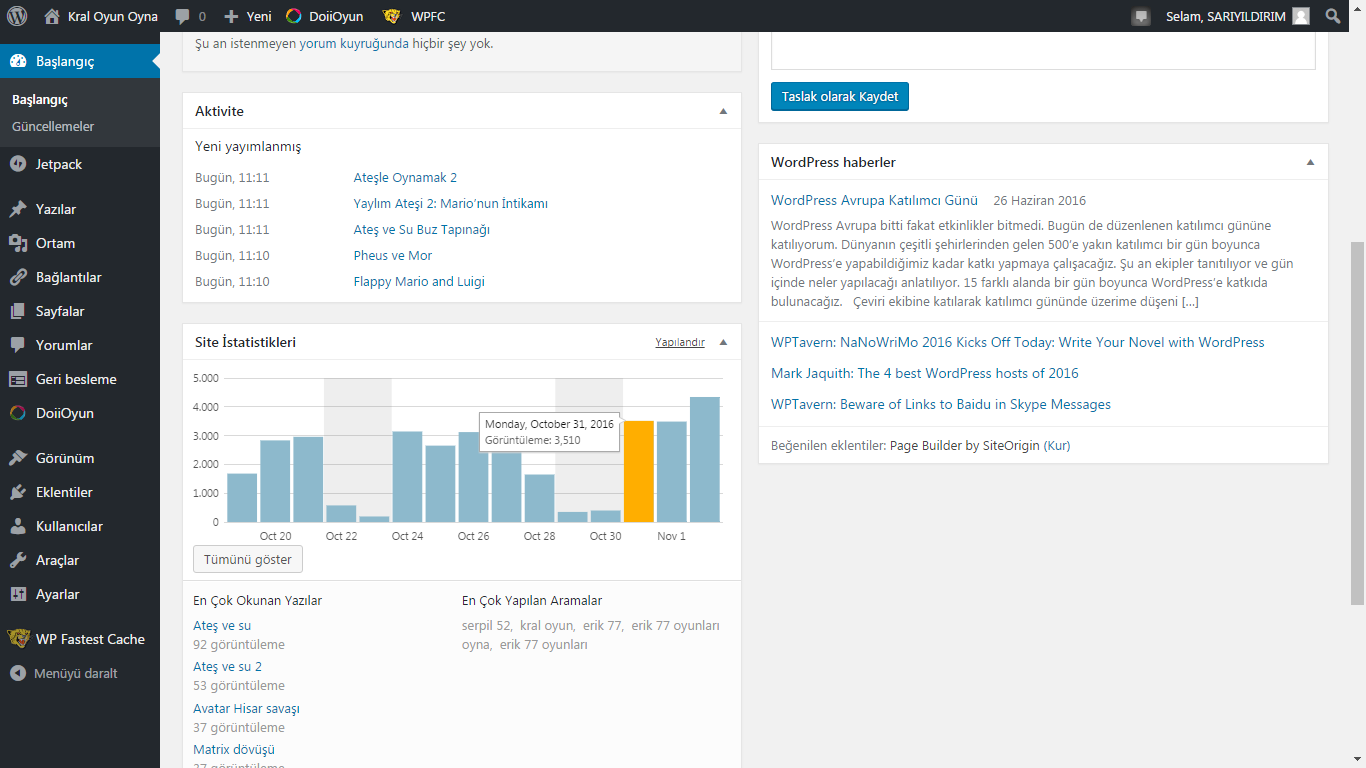
Task: Click the Taslak olarak Kaydet button
Action: (x=840, y=97)
